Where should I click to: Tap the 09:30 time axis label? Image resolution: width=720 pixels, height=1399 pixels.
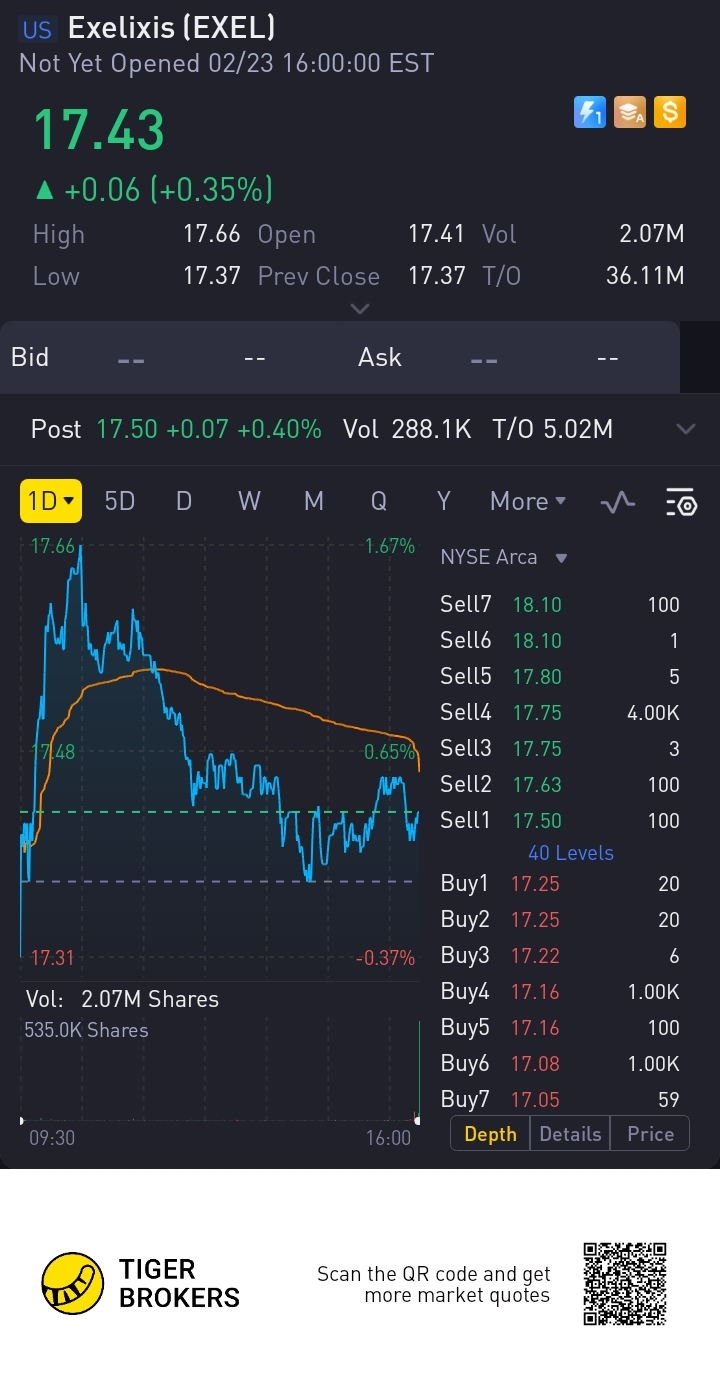(52, 1138)
